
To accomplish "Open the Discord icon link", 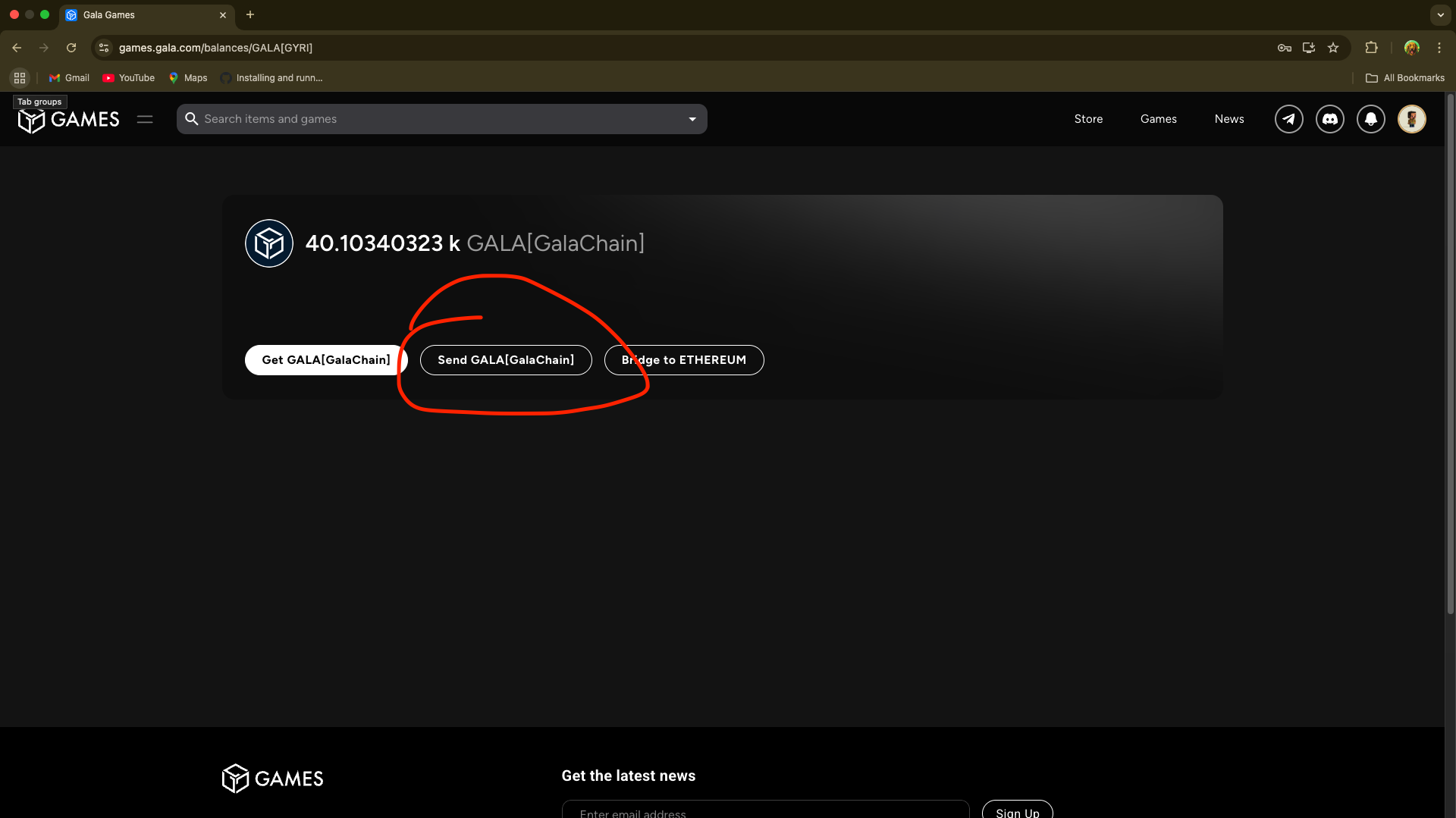I will click(x=1330, y=119).
